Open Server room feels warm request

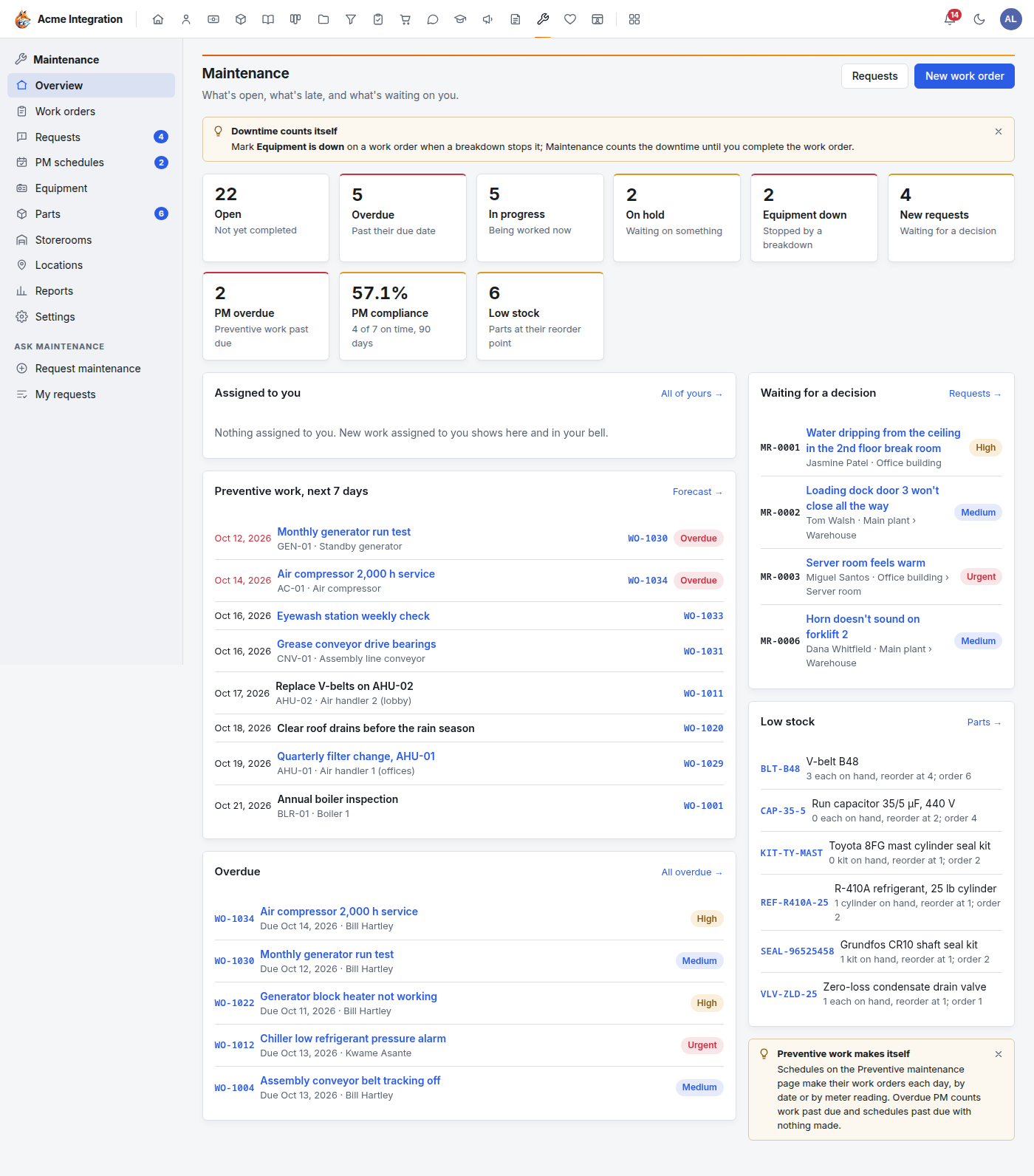click(x=866, y=563)
